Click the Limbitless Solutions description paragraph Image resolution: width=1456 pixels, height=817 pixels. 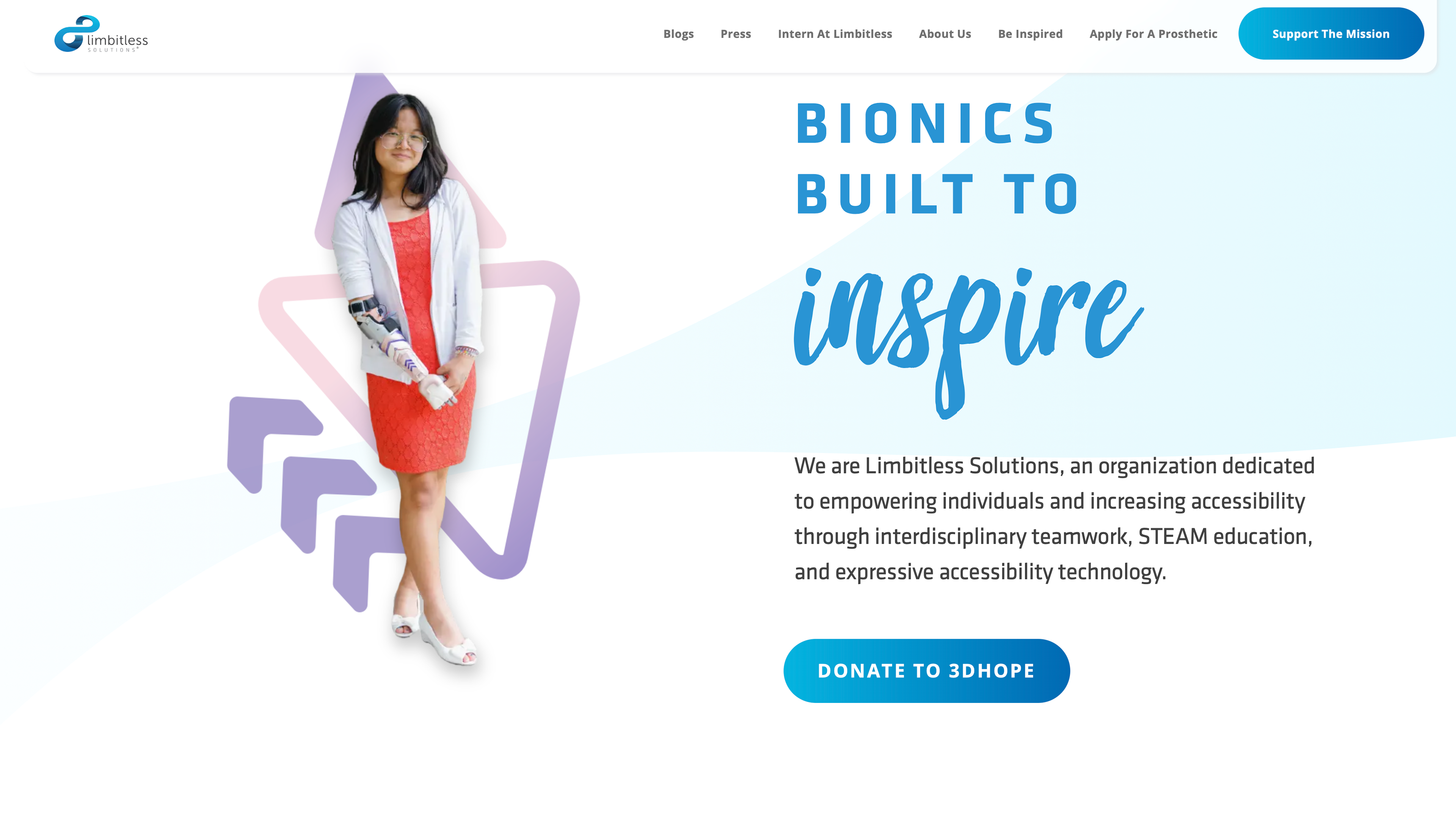pyautogui.click(x=1054, y=519)
